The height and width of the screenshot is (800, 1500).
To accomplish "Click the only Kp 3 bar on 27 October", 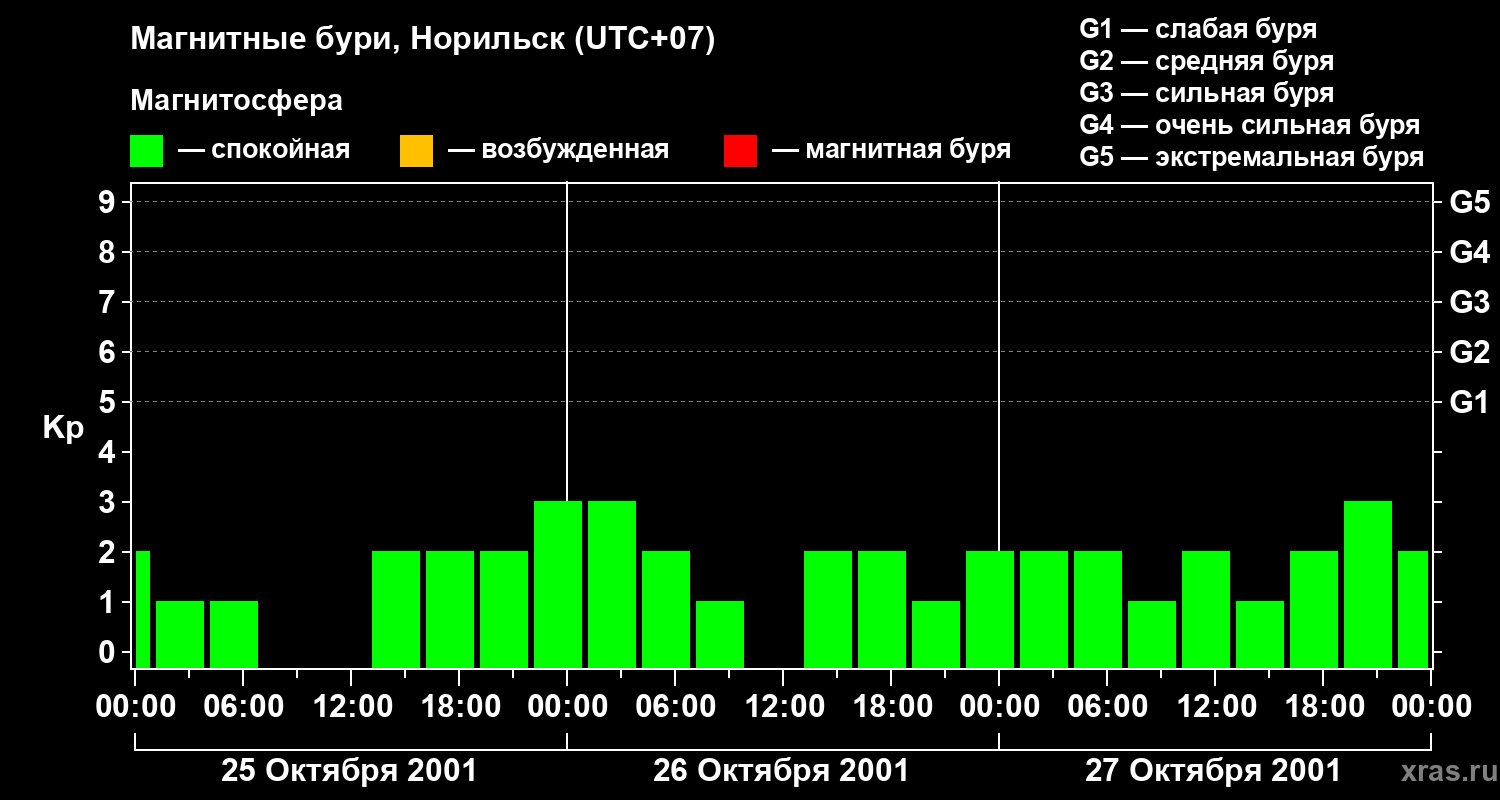I will click(x=1368, y=584).
